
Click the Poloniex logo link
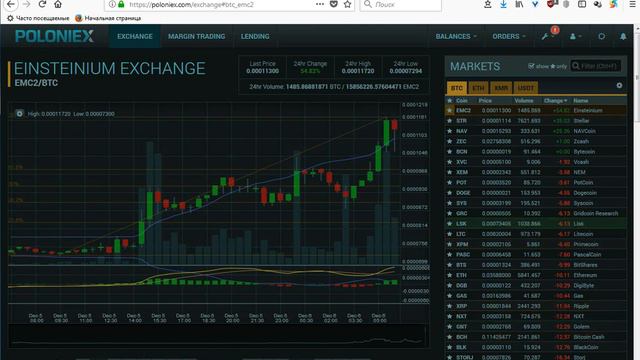point(54,36)
